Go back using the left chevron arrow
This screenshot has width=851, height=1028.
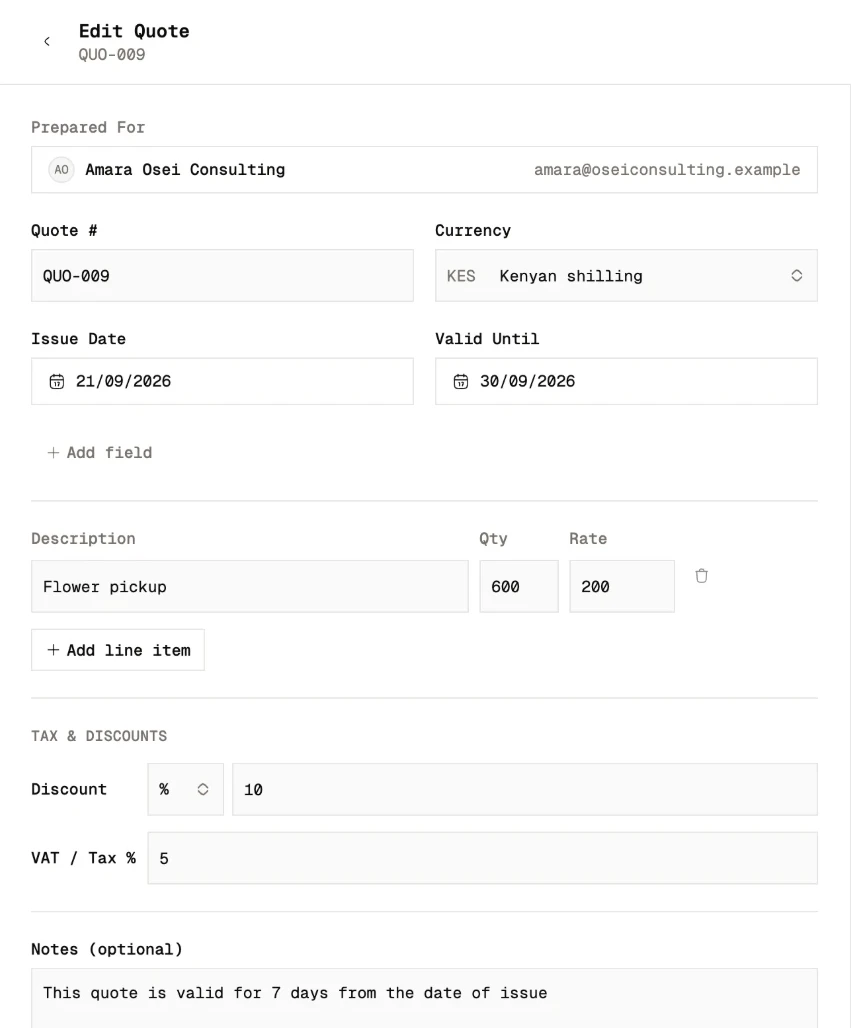point(47,41)
